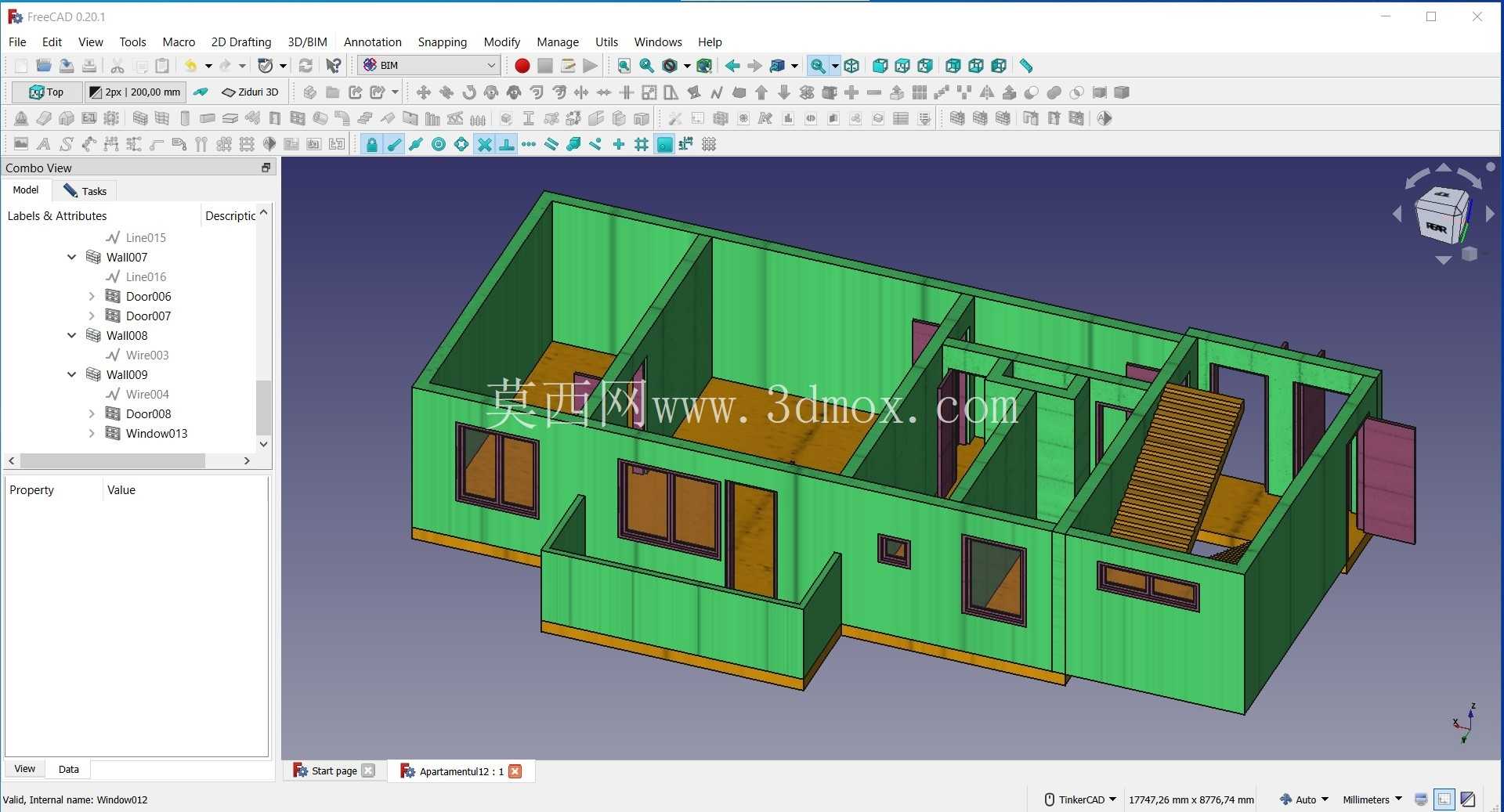Click the tree view vertical scrollbar

point(263,407)
